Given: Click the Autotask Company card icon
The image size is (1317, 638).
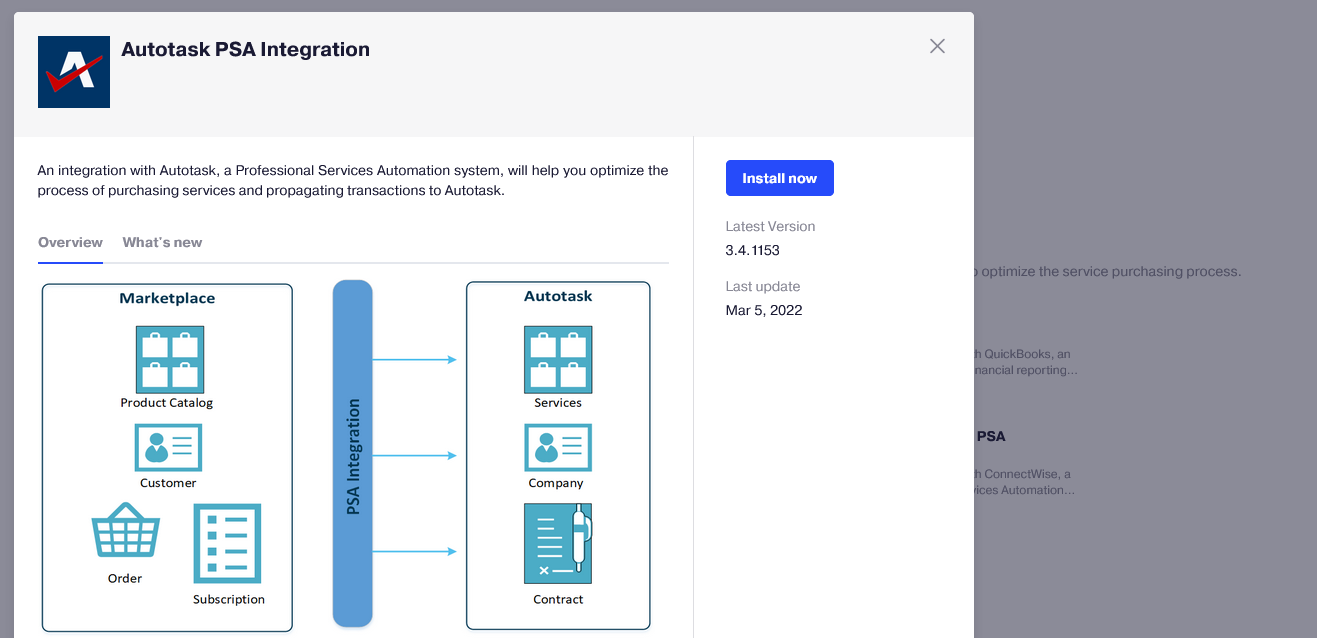Looking at the screenshot, I should (x=558, y=447).
